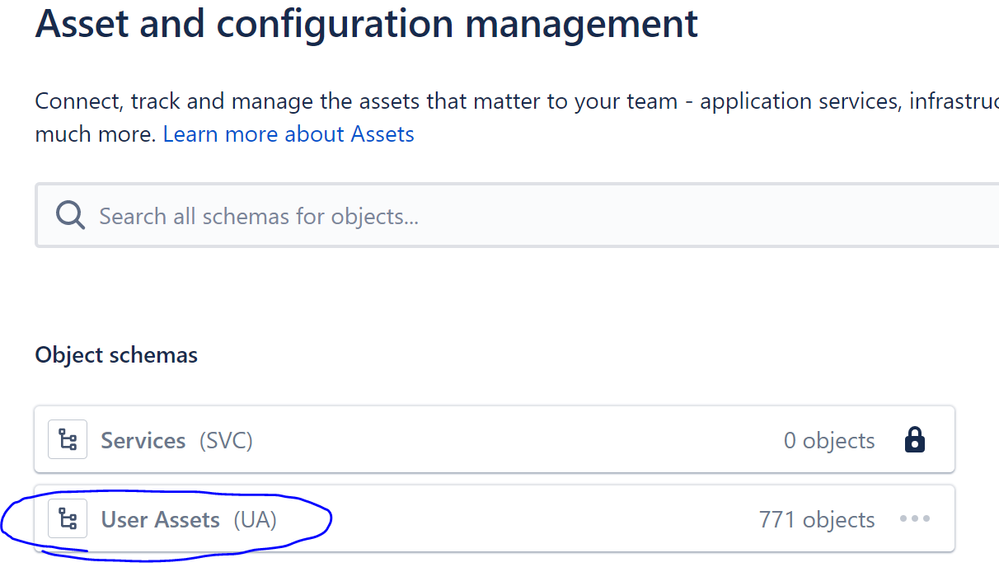Click the words 'much more.' before the link

tap(96, 134)
